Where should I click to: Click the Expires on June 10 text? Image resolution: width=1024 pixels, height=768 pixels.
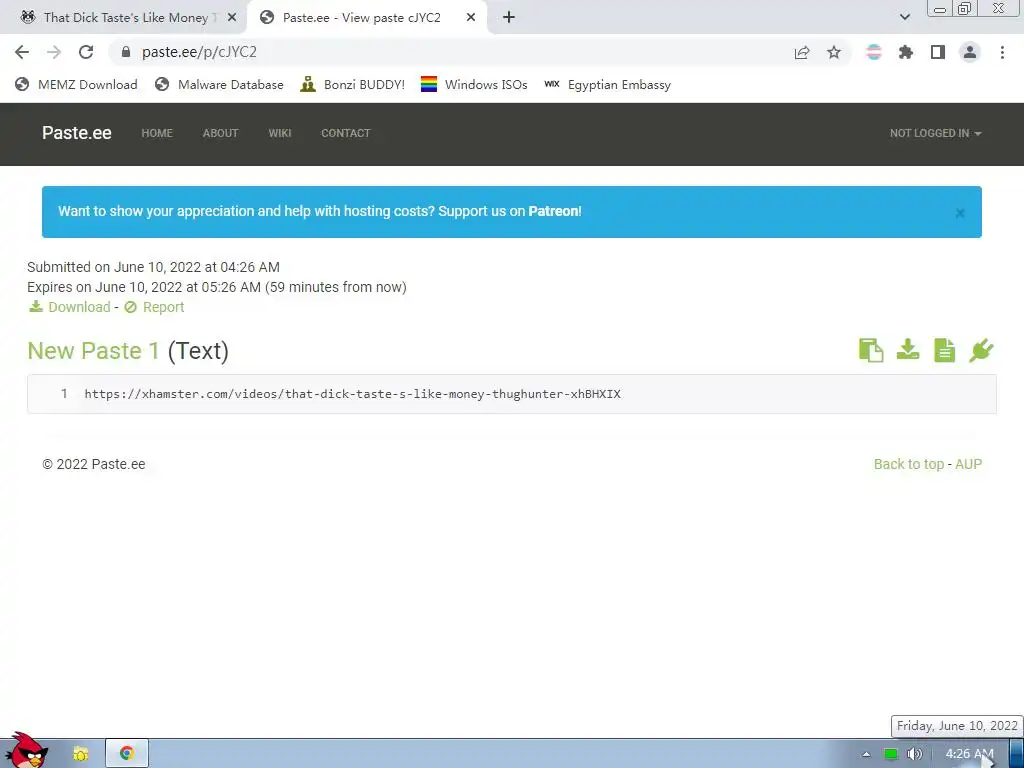click(217, 287)
